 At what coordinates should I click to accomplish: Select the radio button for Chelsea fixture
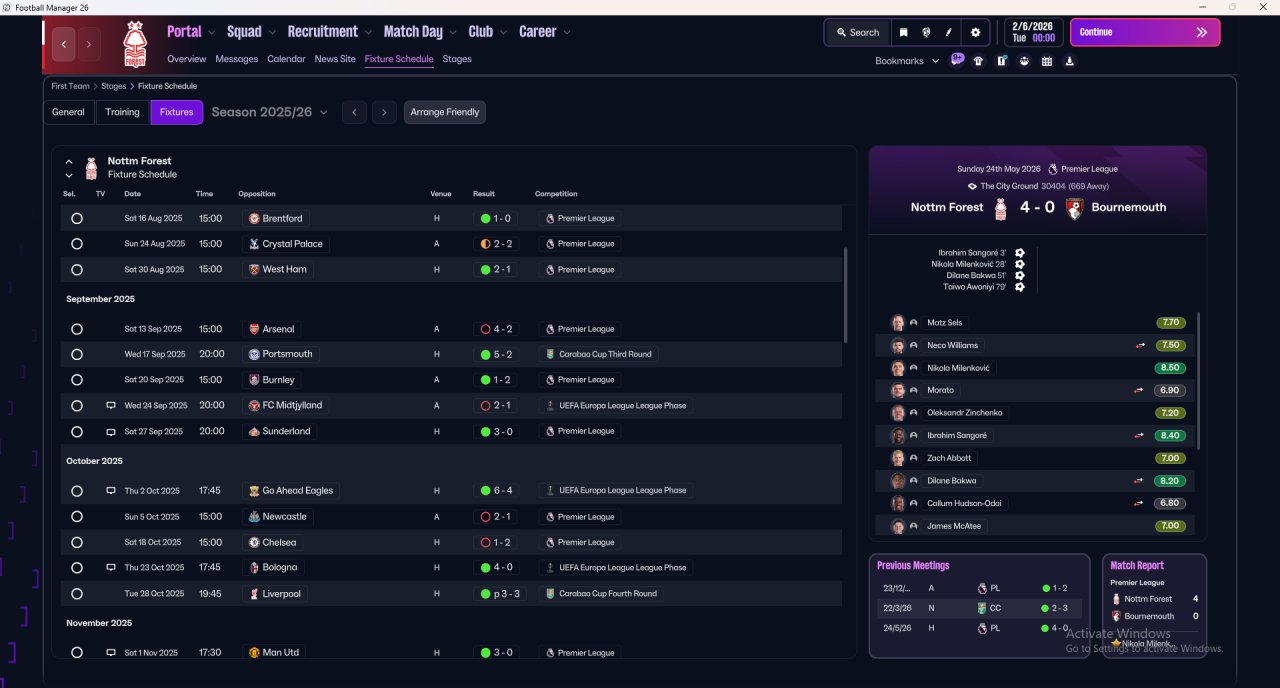click(77, 542)
